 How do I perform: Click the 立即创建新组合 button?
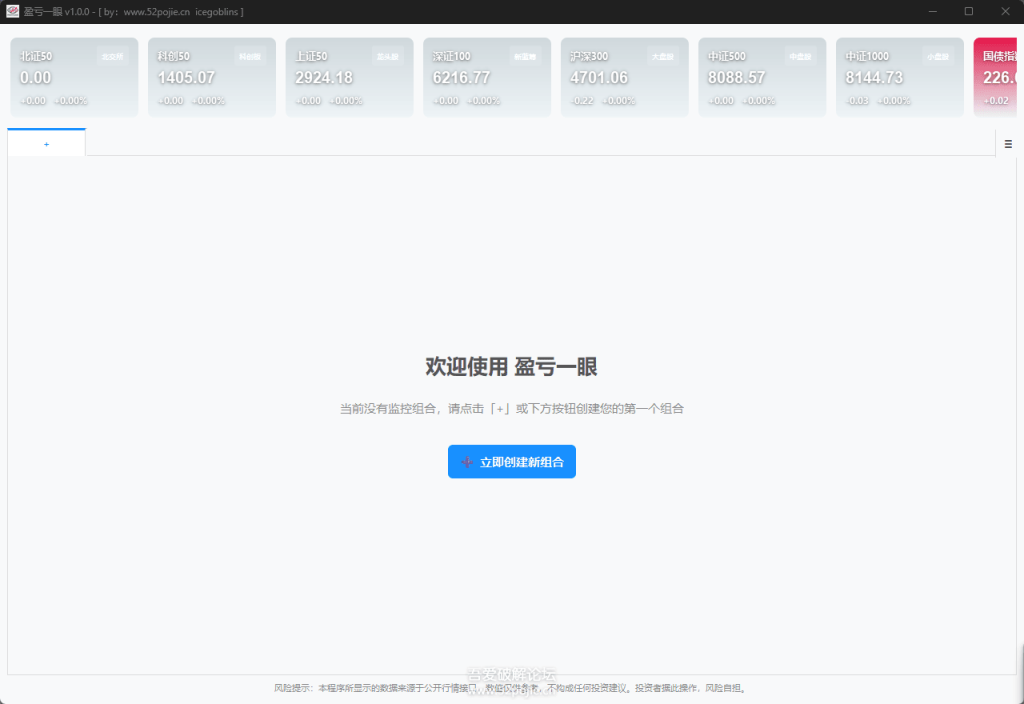[x=511, y=462]
